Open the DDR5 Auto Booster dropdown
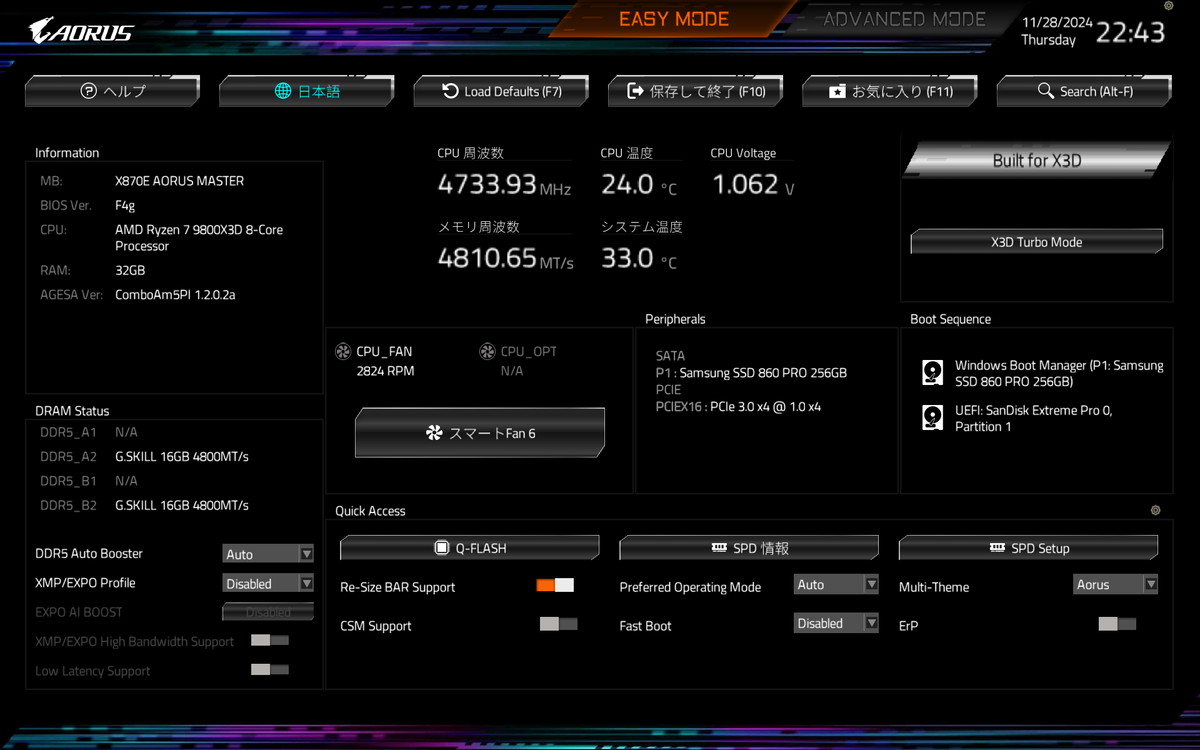The height and width of the screenshot is (750, 1200). point(268,554)
